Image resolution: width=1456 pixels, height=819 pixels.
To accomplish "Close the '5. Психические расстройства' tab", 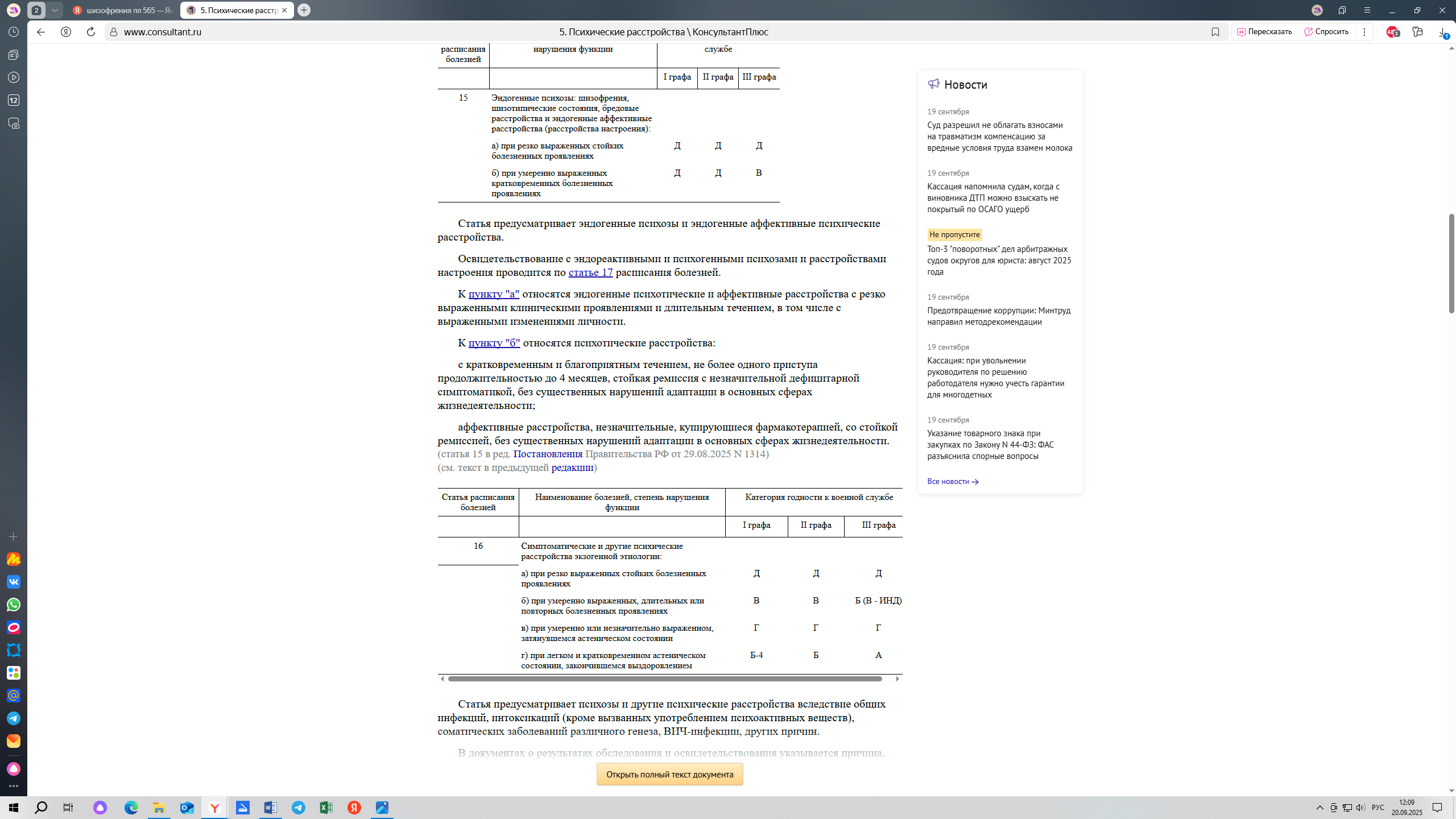I will 284,10.
